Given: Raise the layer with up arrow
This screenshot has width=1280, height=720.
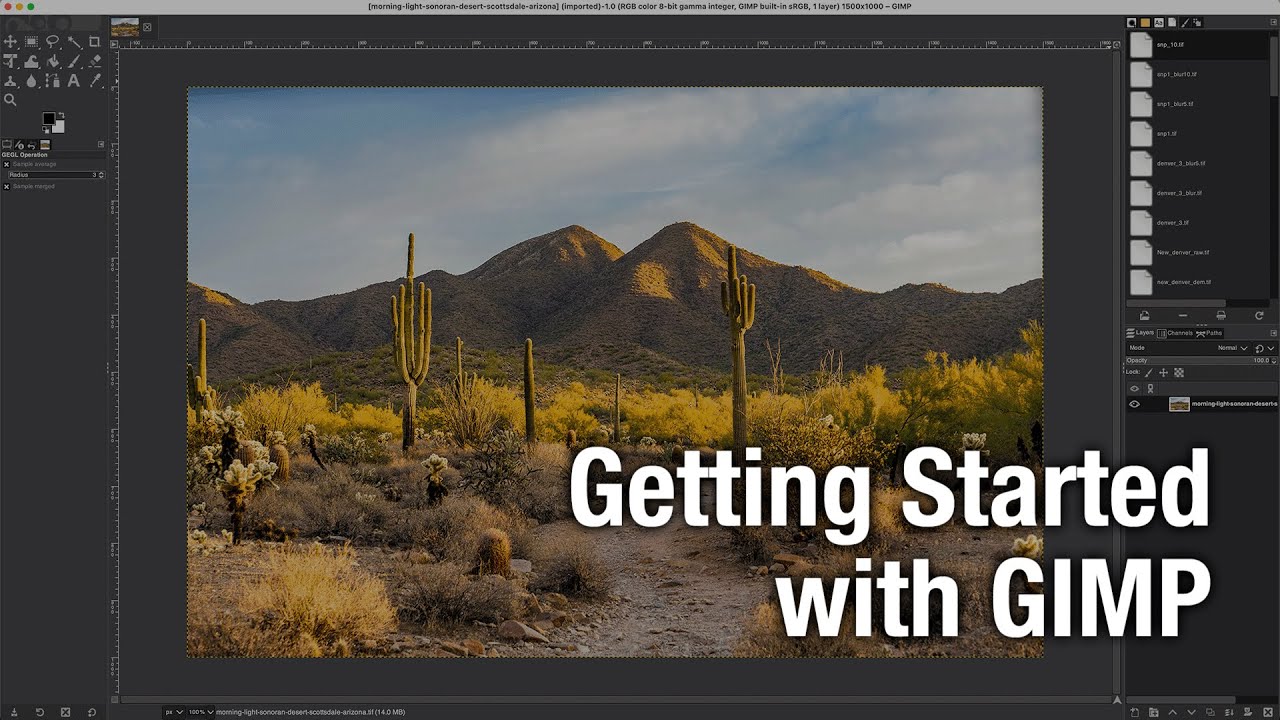Looking at the screenshot, I should (x=1172, y=712).
